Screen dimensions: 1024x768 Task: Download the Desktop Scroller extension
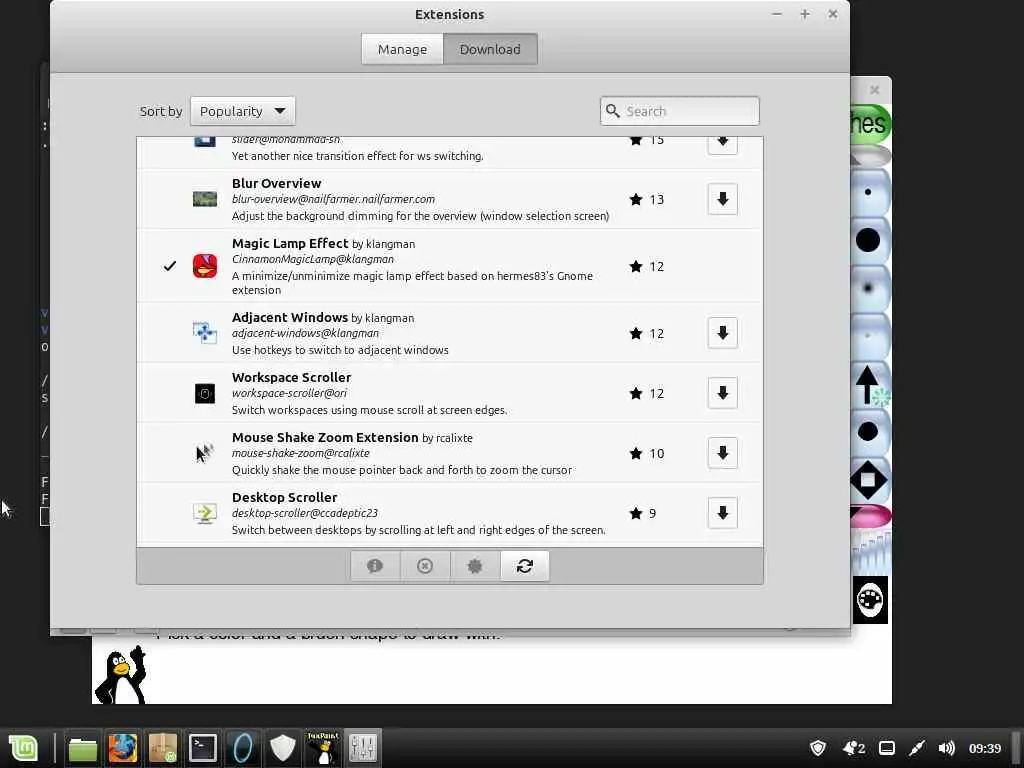(722, 513)
